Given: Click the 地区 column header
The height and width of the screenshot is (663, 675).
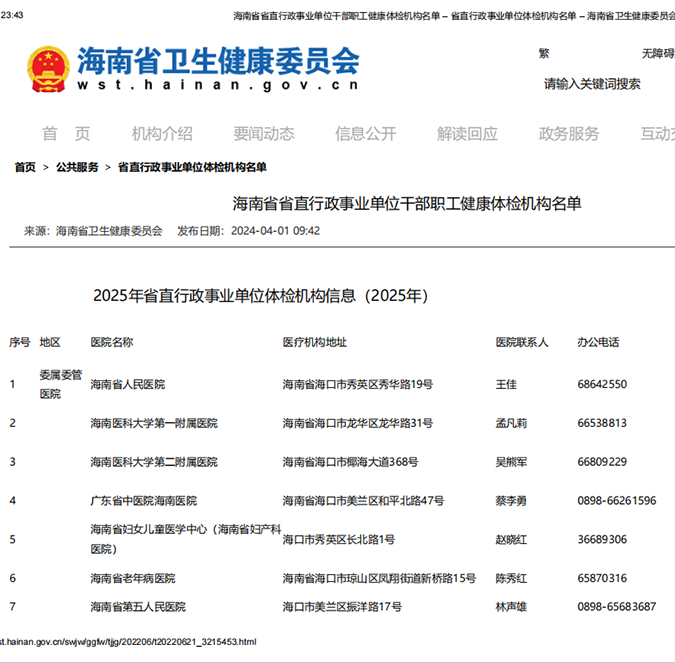Looking at the screenshot, I should (50, 342).
